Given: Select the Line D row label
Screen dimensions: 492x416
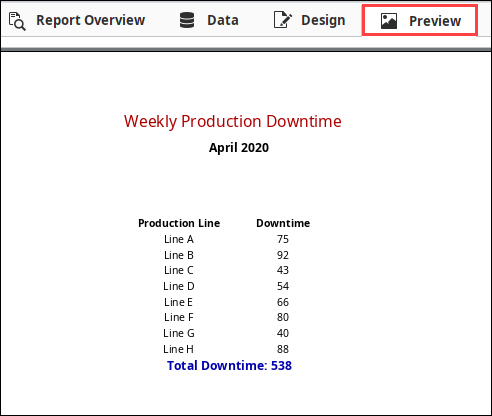Looking at the screenshot, I should (179, 286).
